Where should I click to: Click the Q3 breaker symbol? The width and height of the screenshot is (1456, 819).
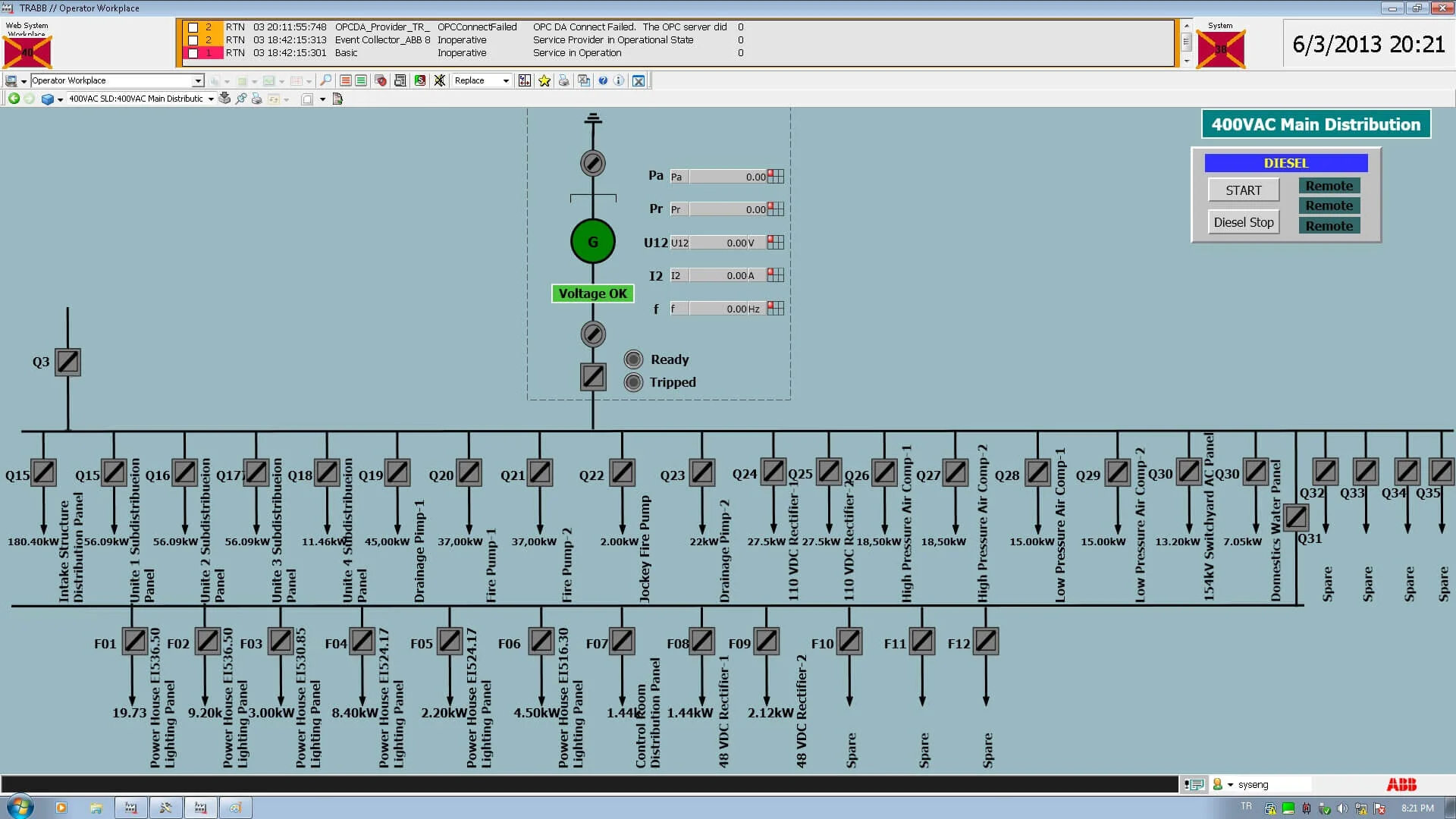[x=68, y=362]
